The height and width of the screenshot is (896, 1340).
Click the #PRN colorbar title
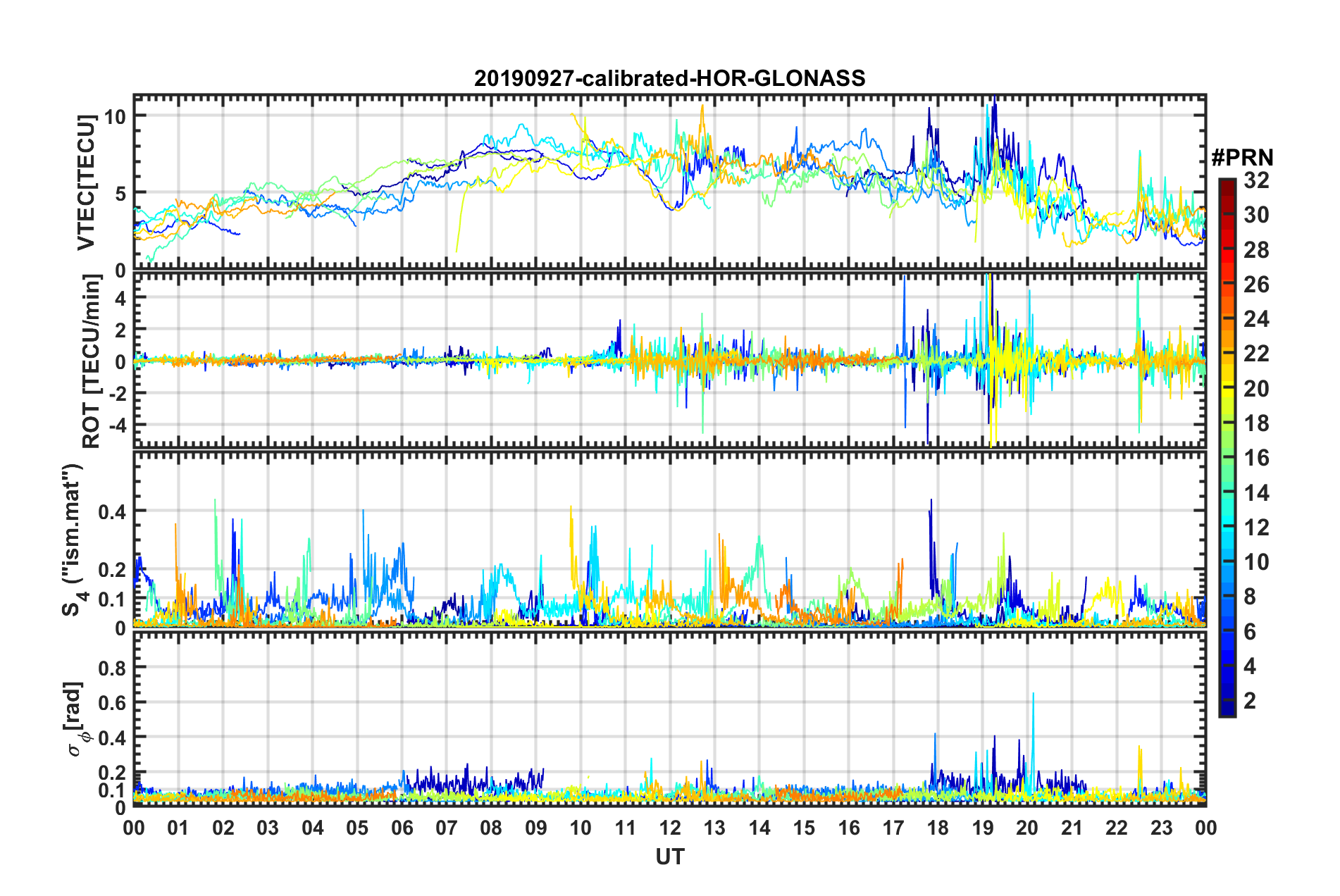[1242, 158]
